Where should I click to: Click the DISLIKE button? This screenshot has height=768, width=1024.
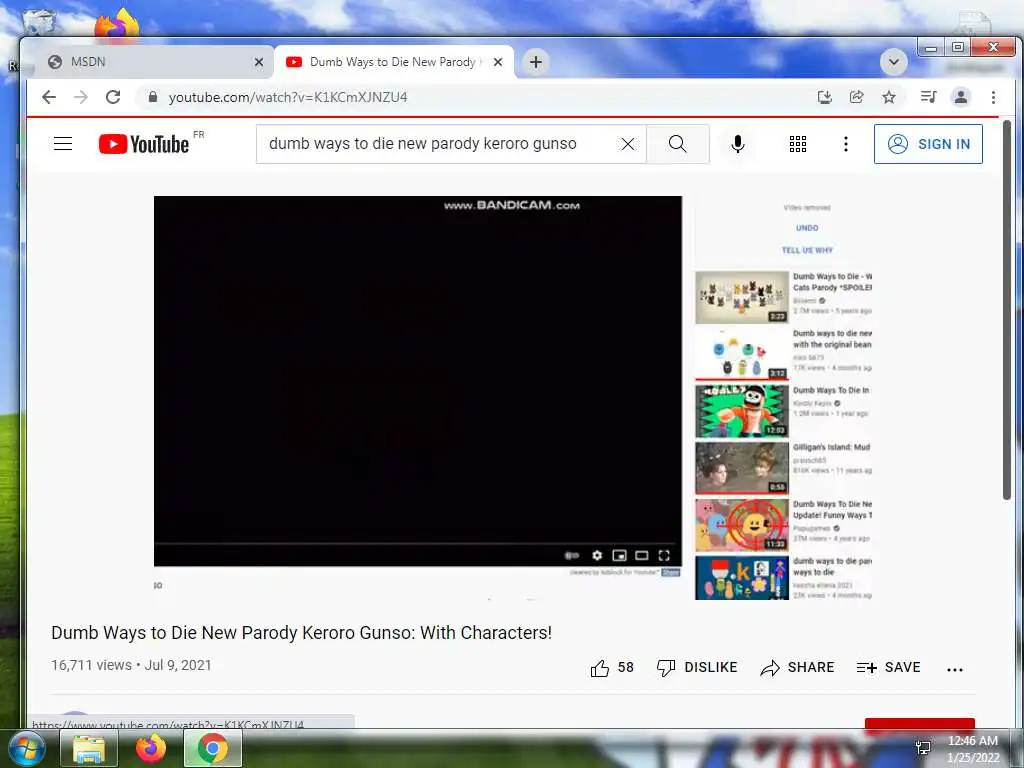click(697, 667)
